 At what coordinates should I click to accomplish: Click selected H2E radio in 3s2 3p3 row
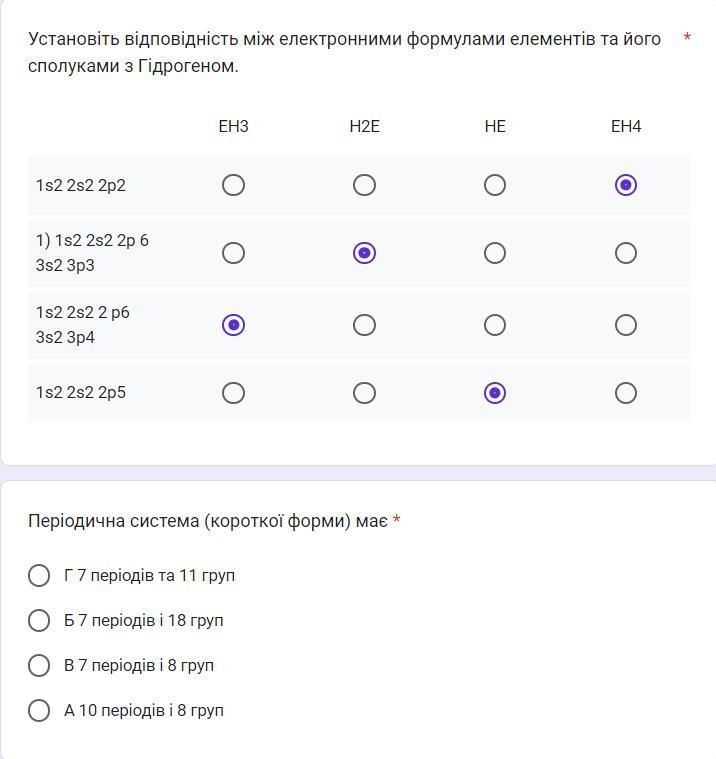364,253
